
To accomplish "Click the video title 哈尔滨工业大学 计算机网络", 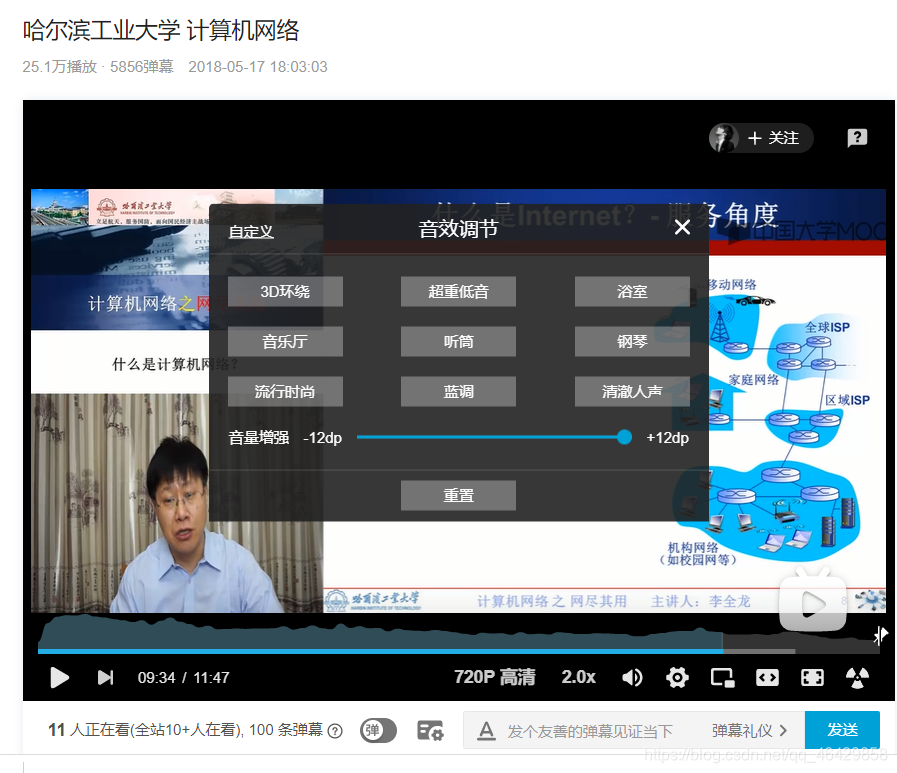I will pos(161,30).
